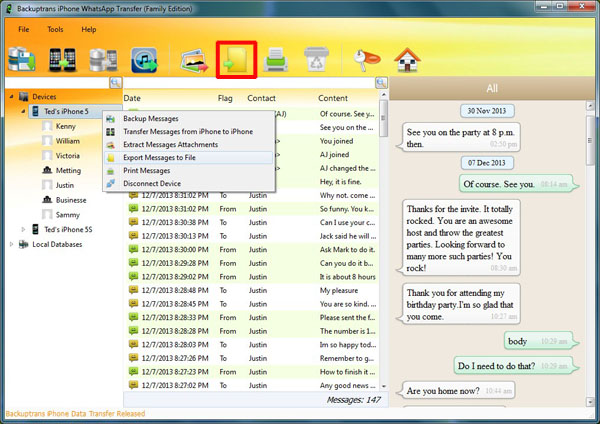Click the registration key icon
The height and width of the screenshot is (424, 600).
366,60
